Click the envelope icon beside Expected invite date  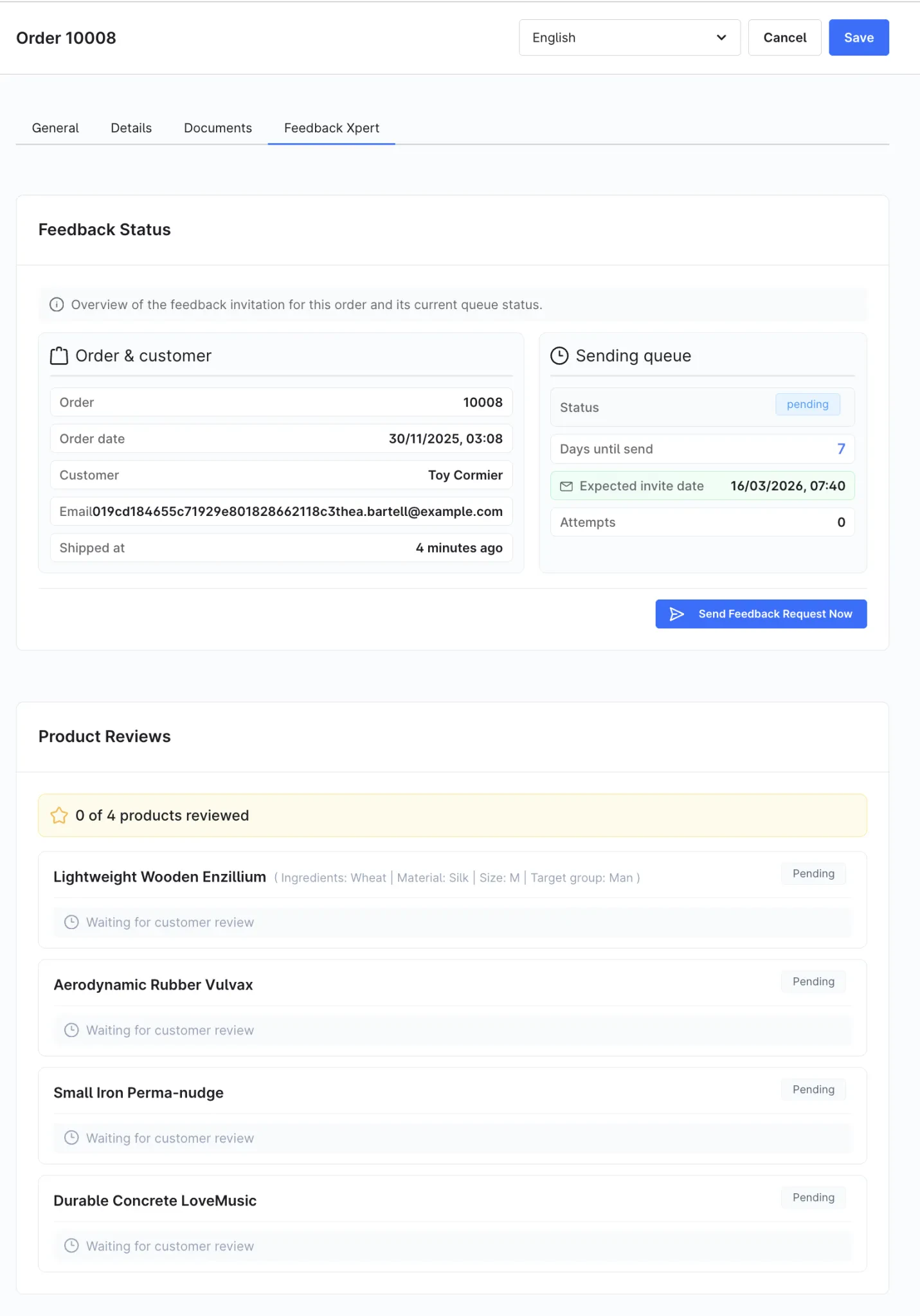click(566, 486)
